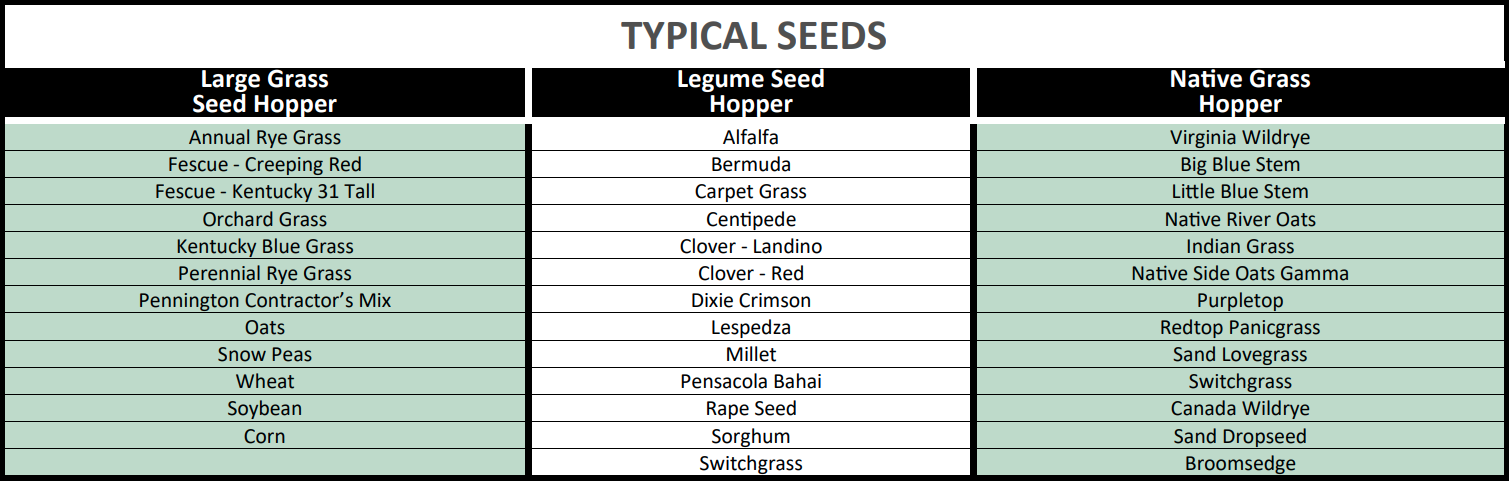Select the Large Grass Seed Hopper header
Viewport: 1509px width, 481px height.
pos(265,92)
